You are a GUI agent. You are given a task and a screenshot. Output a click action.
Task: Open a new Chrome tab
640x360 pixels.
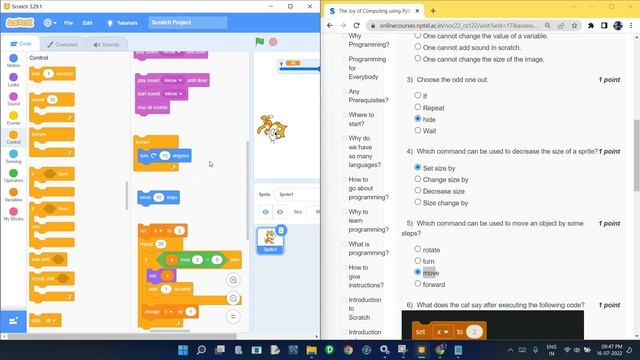[433, 11]
